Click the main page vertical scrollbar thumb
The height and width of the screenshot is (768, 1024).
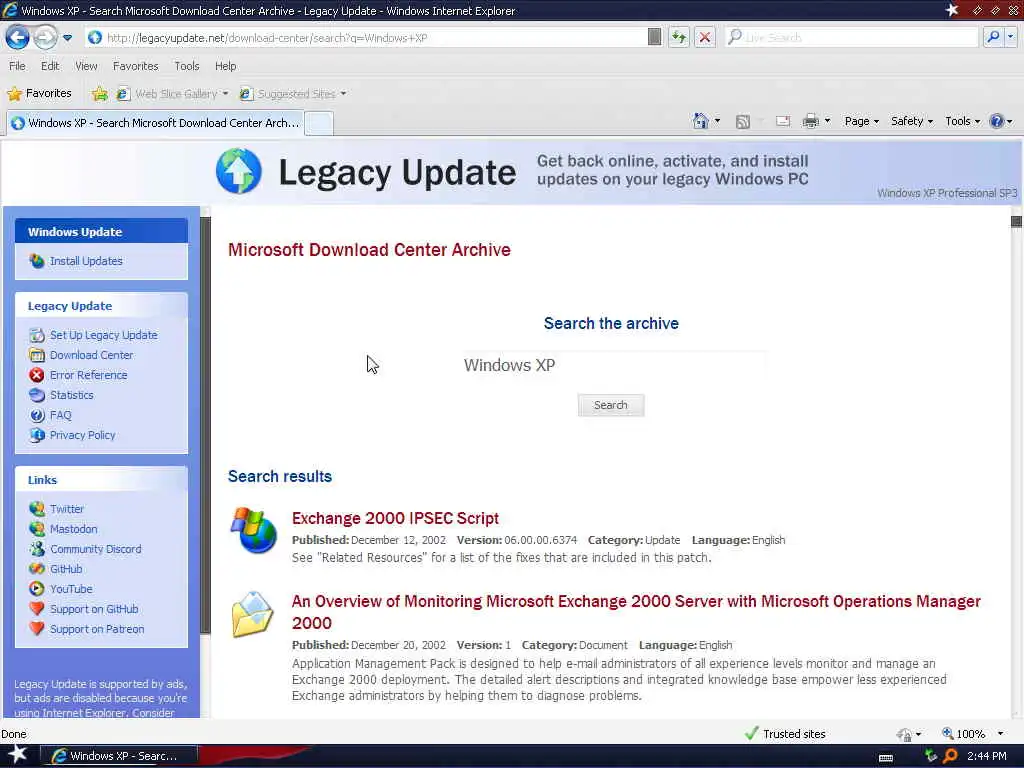1016,221
